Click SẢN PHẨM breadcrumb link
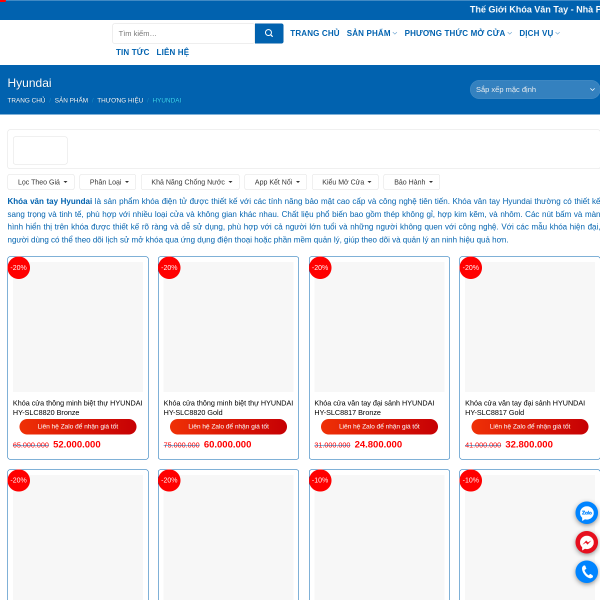This screenshot has height=600, width=600. (x=71, y=100)
